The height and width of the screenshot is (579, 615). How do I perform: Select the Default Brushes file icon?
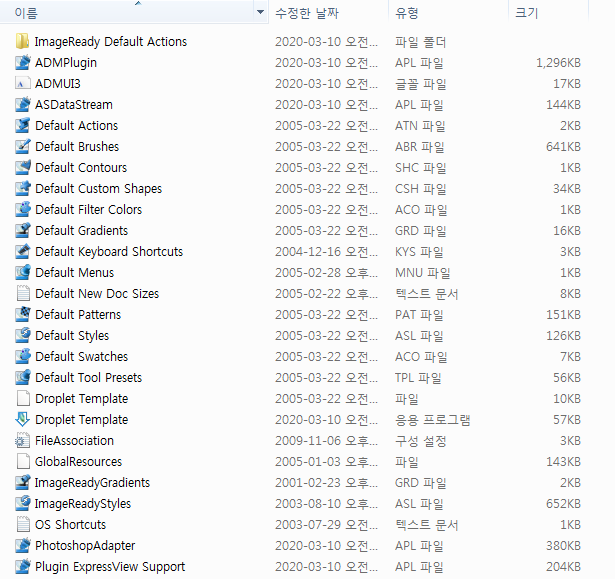coord(23,146)
